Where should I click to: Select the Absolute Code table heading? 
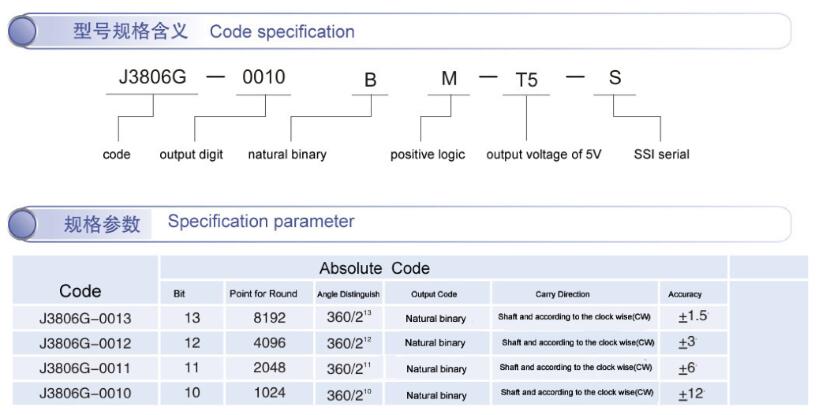click(374, 268)
